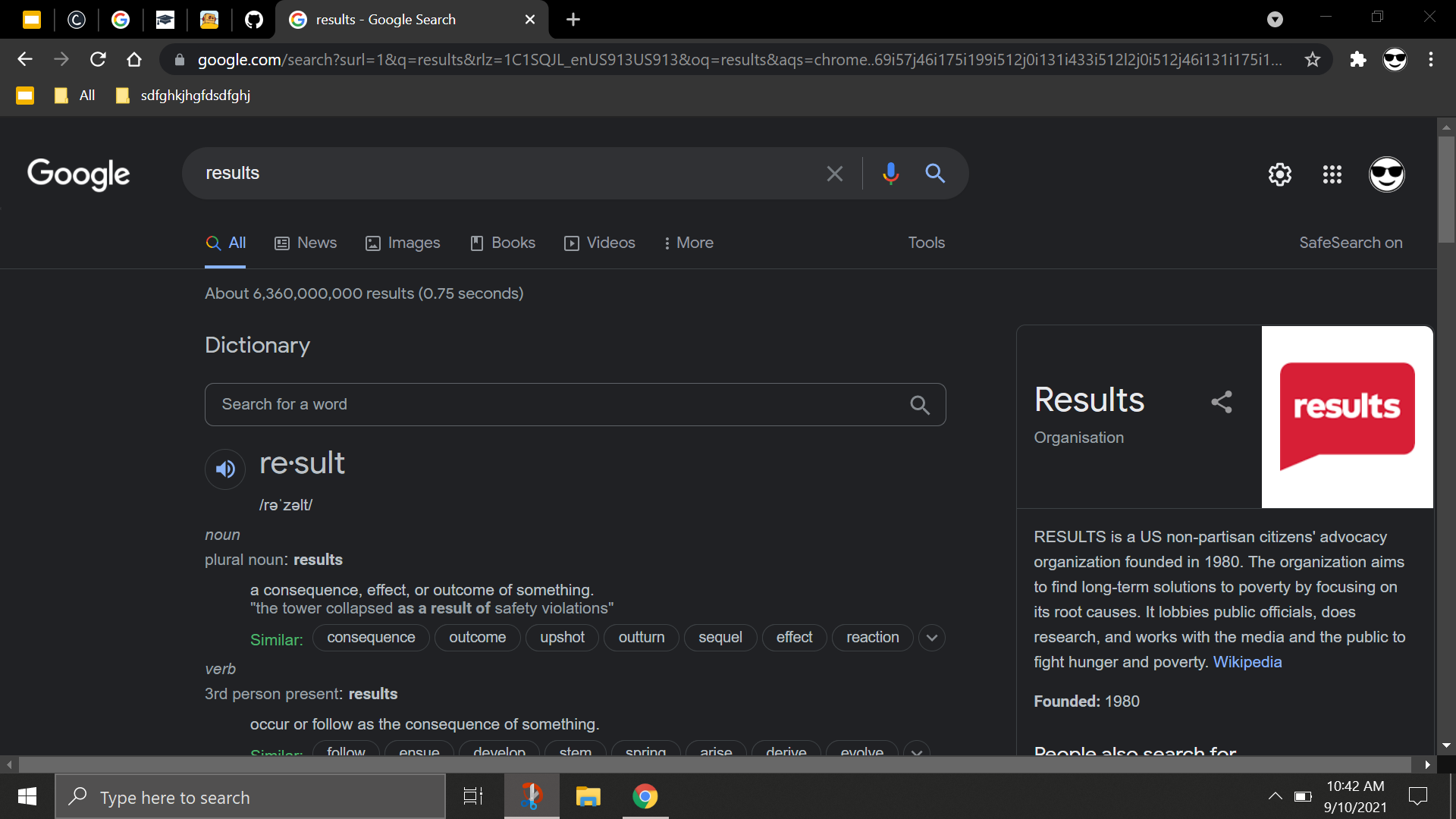Clear the Google search box
Screen dimensions: 1456x819
click(x=835, y=174)
